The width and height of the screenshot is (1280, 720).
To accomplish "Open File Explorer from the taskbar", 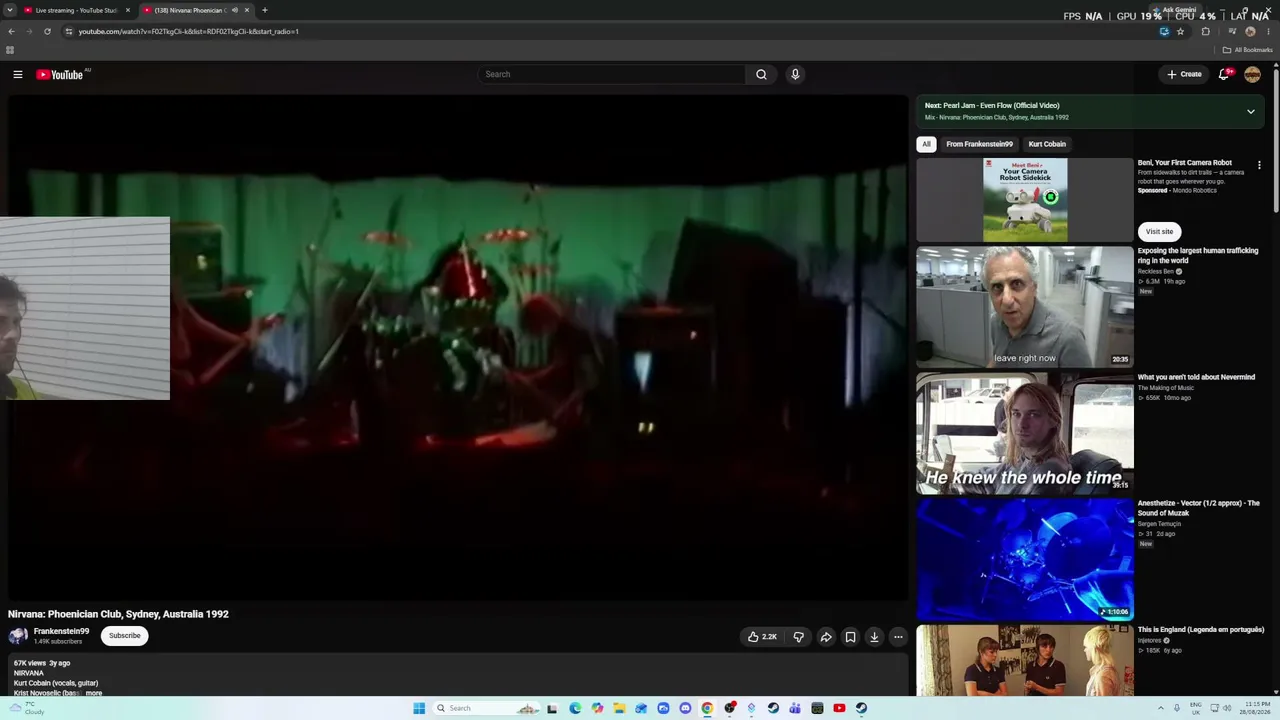I will pos(619,708).
